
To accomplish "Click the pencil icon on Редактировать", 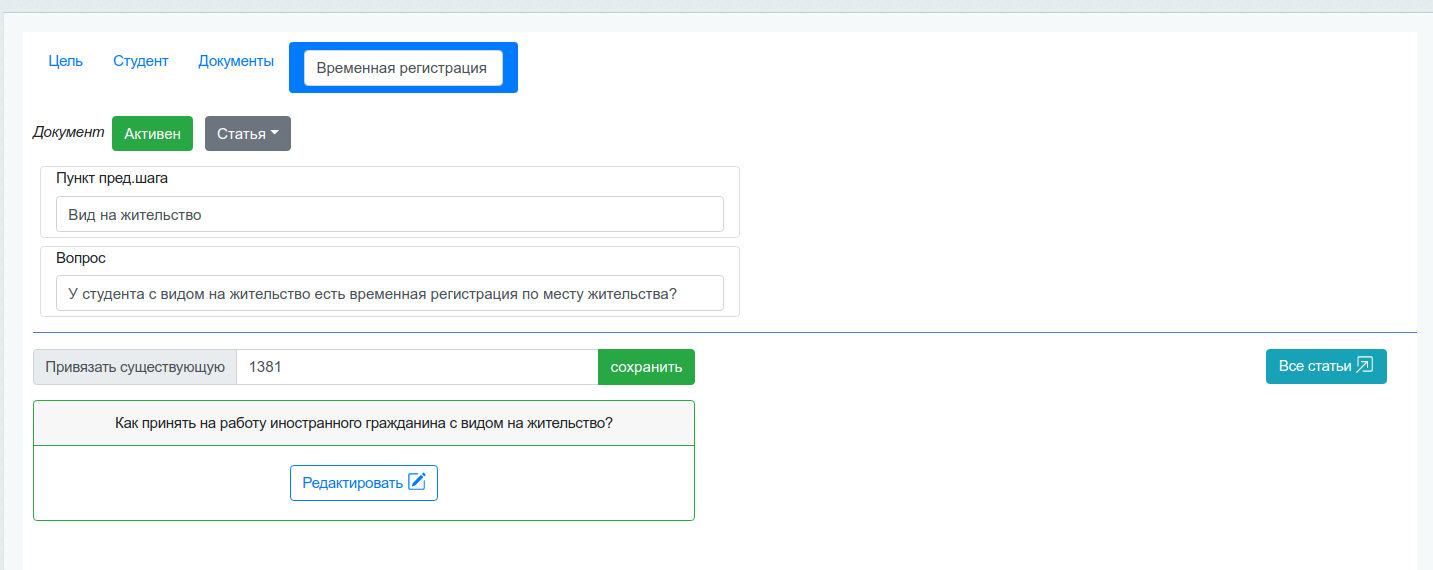I will (x=417, y=482).
